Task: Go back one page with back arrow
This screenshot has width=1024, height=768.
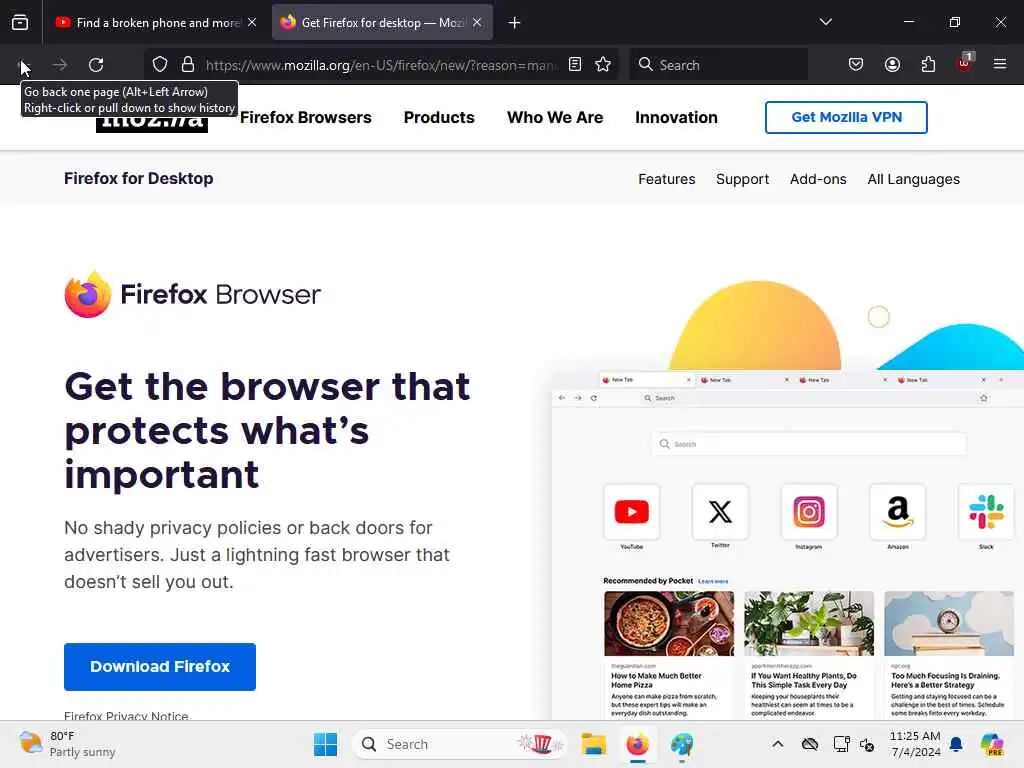Action: (24, 65)
